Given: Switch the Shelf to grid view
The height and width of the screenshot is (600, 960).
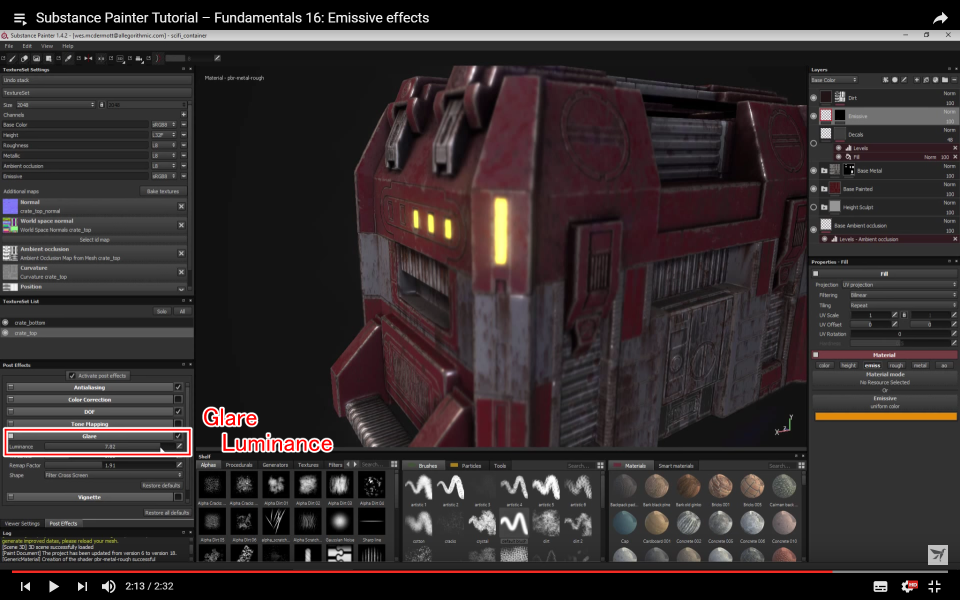Looking at the screenshot, I should tap(394, 465).
